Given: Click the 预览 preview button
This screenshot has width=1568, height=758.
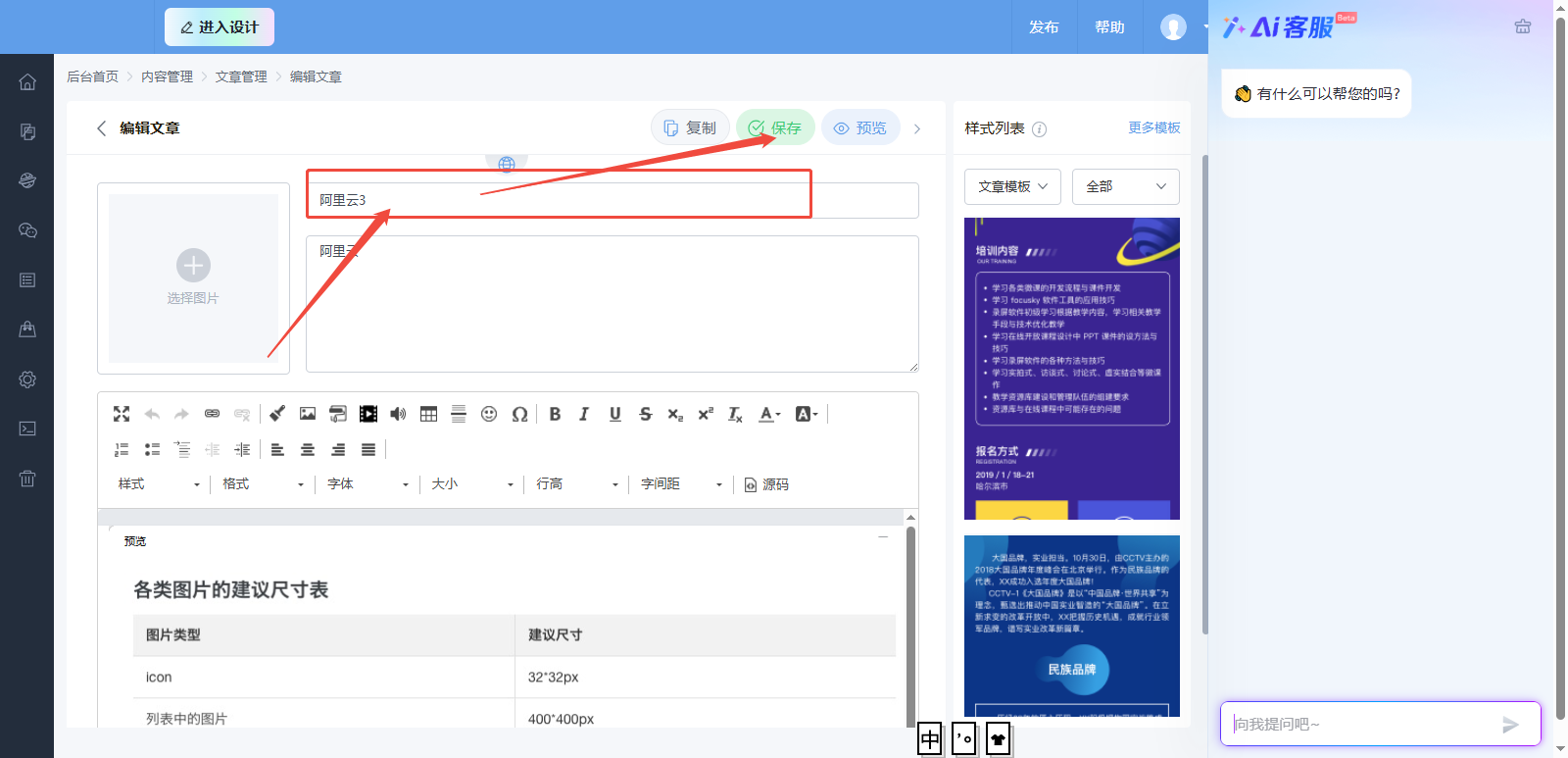Looking at the screenshot, I should pyautogui.click(x=860, y=127).
